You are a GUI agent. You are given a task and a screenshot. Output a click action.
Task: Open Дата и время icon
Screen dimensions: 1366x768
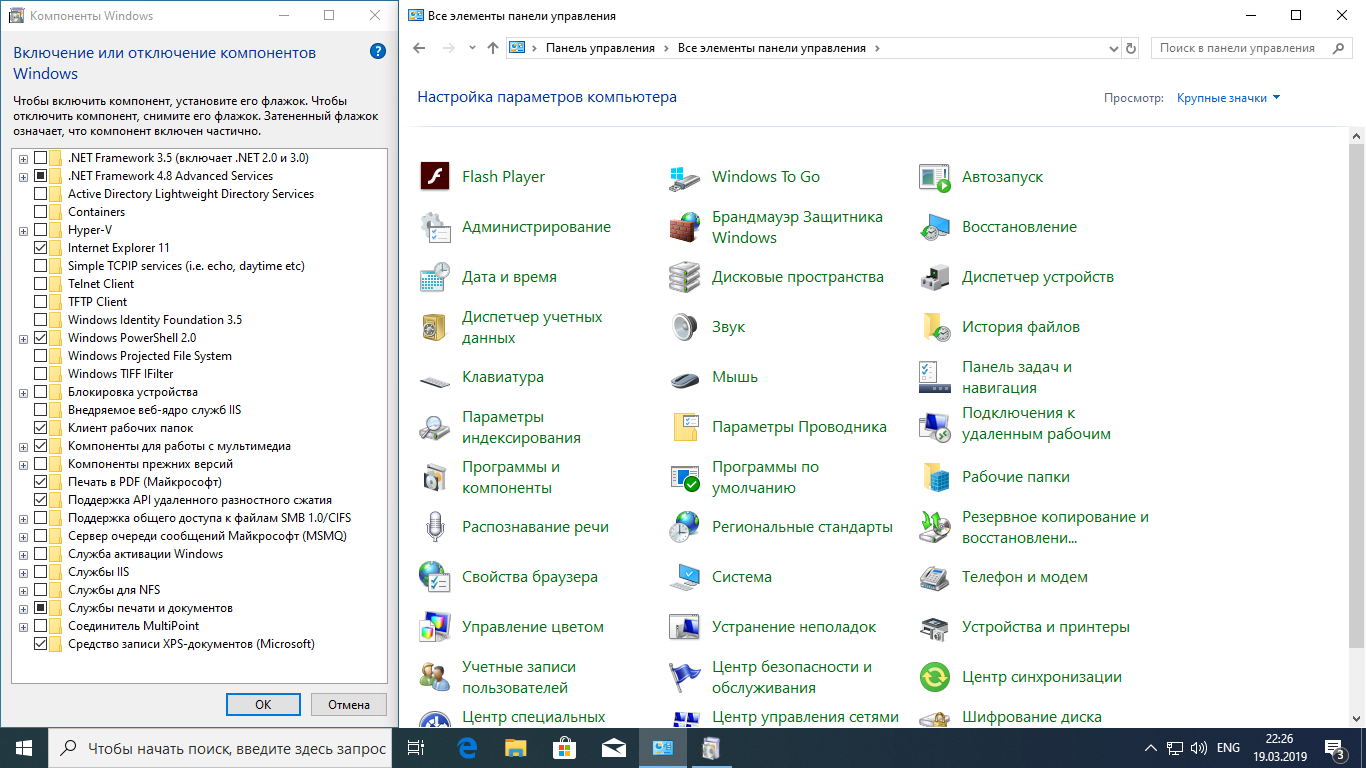[x=435, y=277]
